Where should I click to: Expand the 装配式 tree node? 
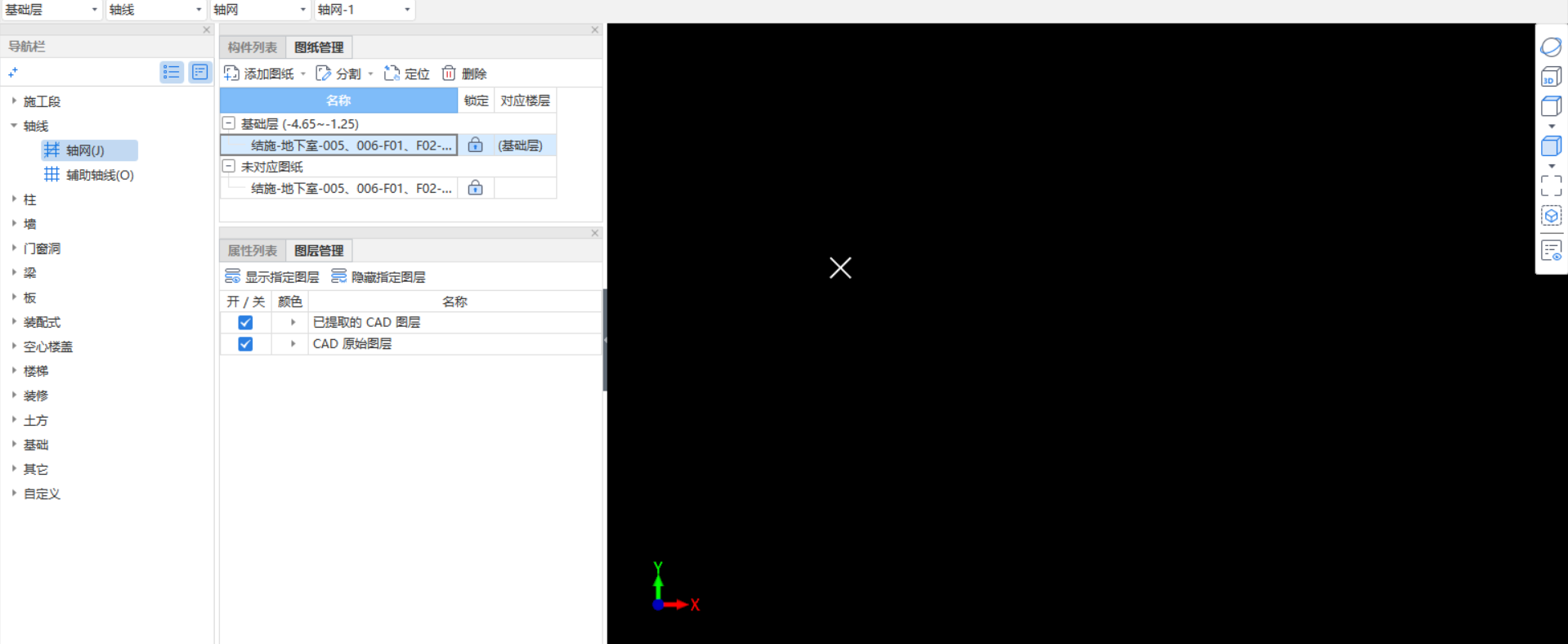coord(14,322)
